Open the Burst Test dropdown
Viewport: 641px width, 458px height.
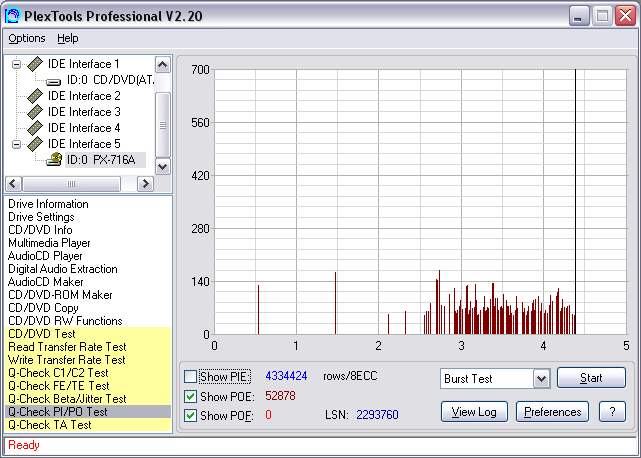(541, 378)
